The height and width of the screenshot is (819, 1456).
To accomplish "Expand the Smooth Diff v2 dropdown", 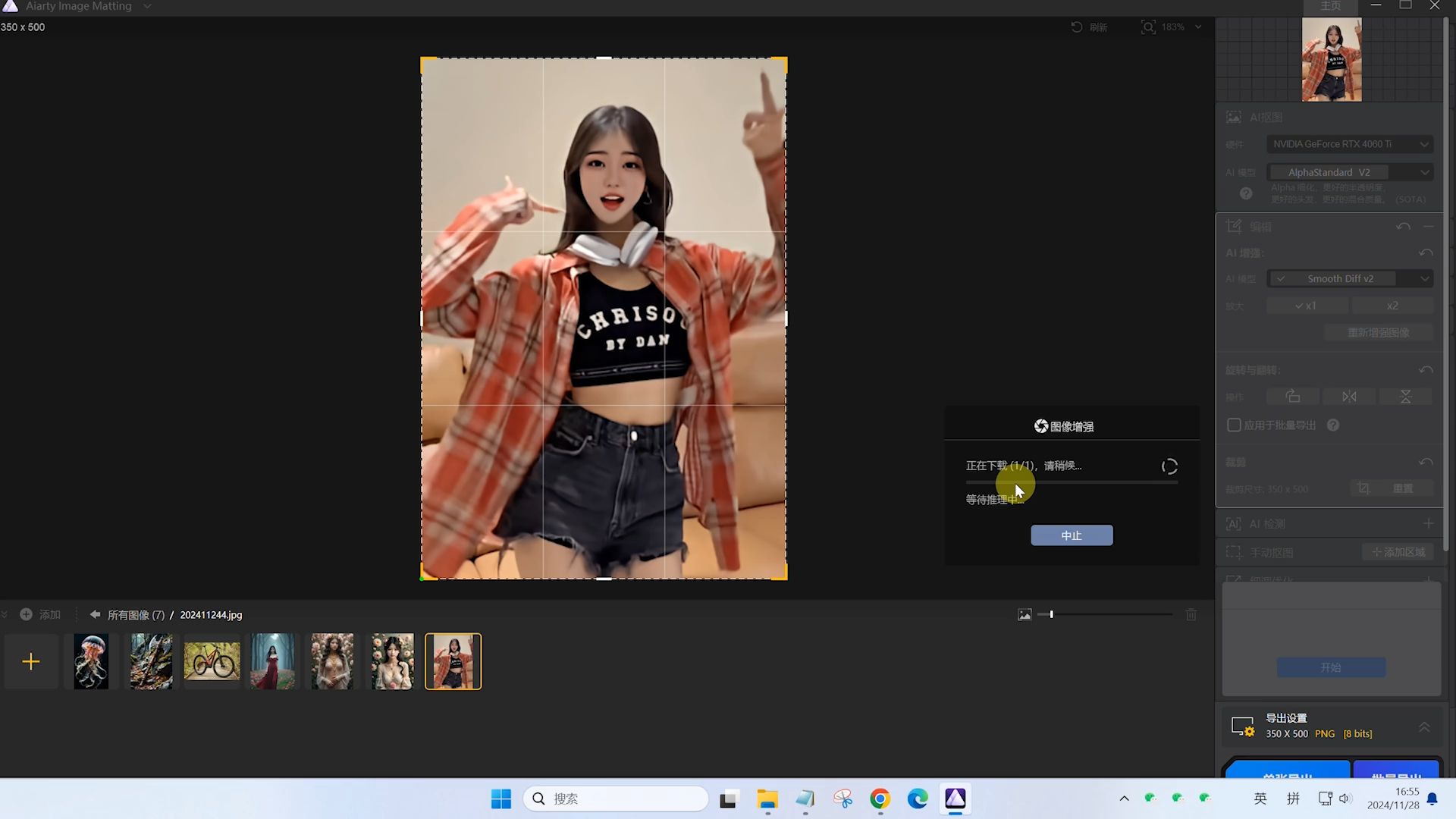I will click(x=1350, y=278).
